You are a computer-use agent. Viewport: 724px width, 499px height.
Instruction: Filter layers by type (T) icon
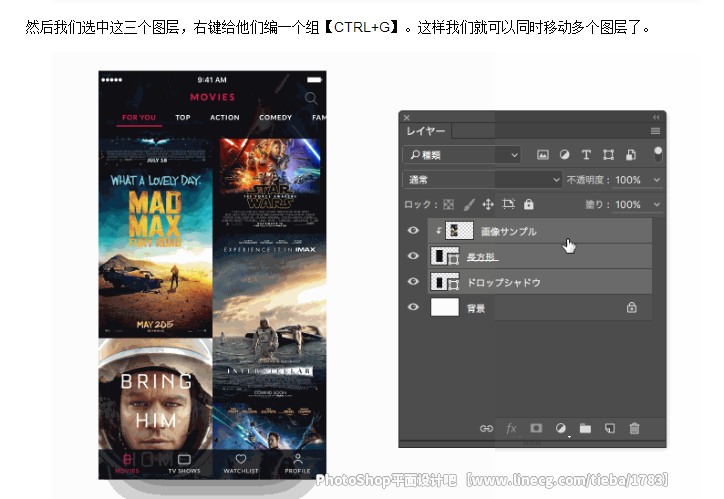coord(586,155)
